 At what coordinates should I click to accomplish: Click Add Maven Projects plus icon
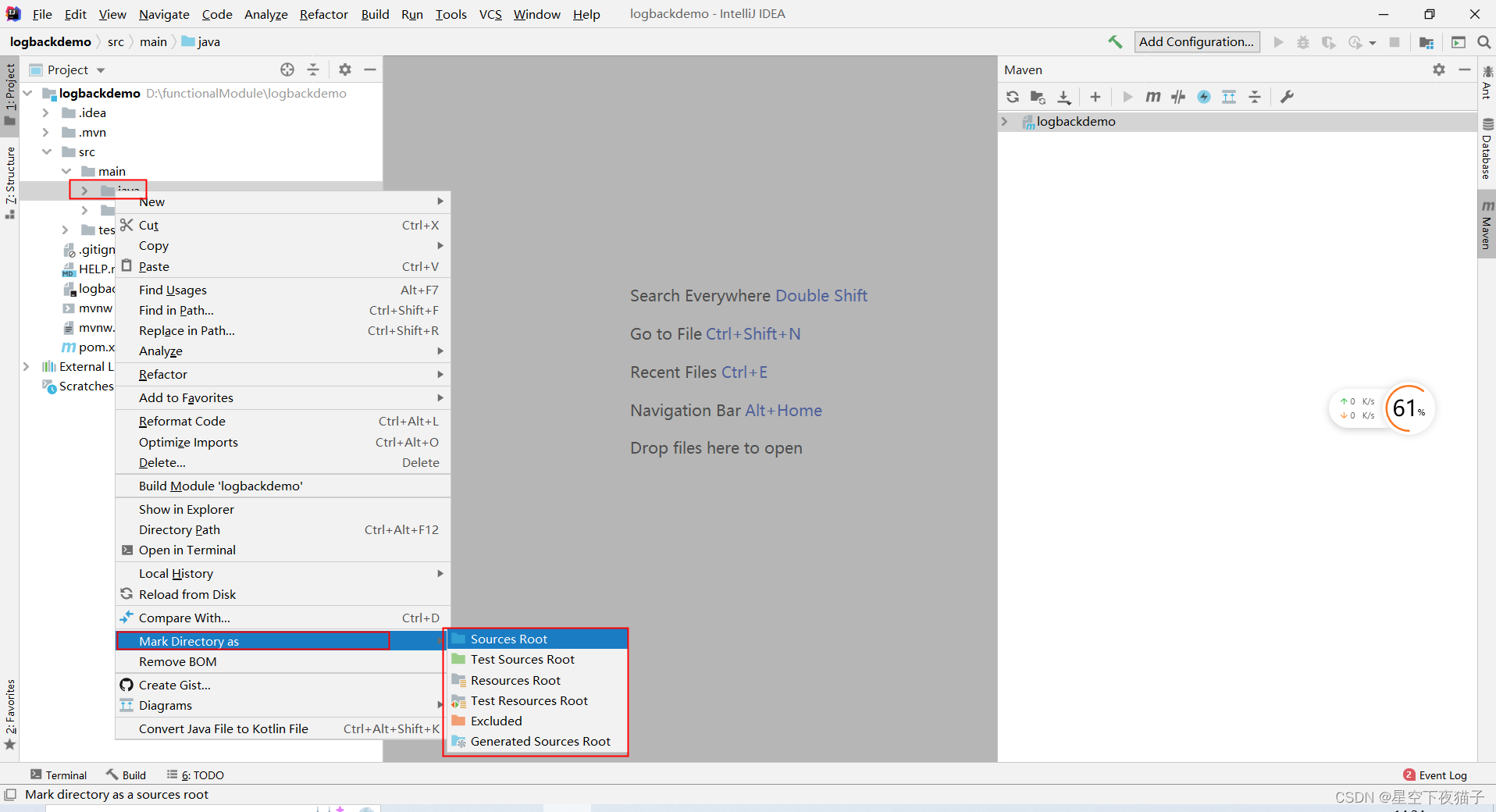[x=1095, y=97]
